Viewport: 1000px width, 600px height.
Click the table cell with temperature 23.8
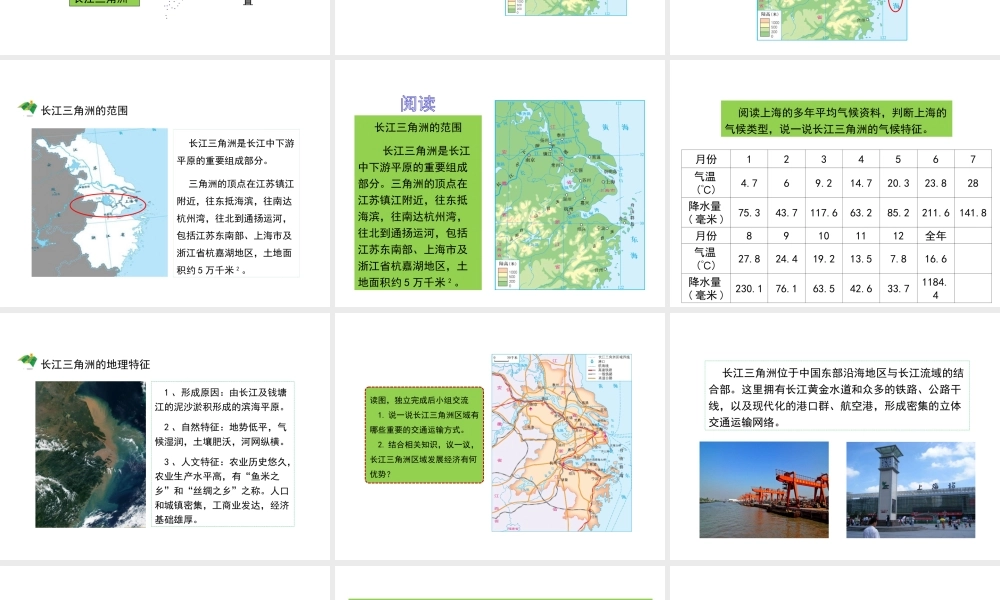[x=936, y=183]
